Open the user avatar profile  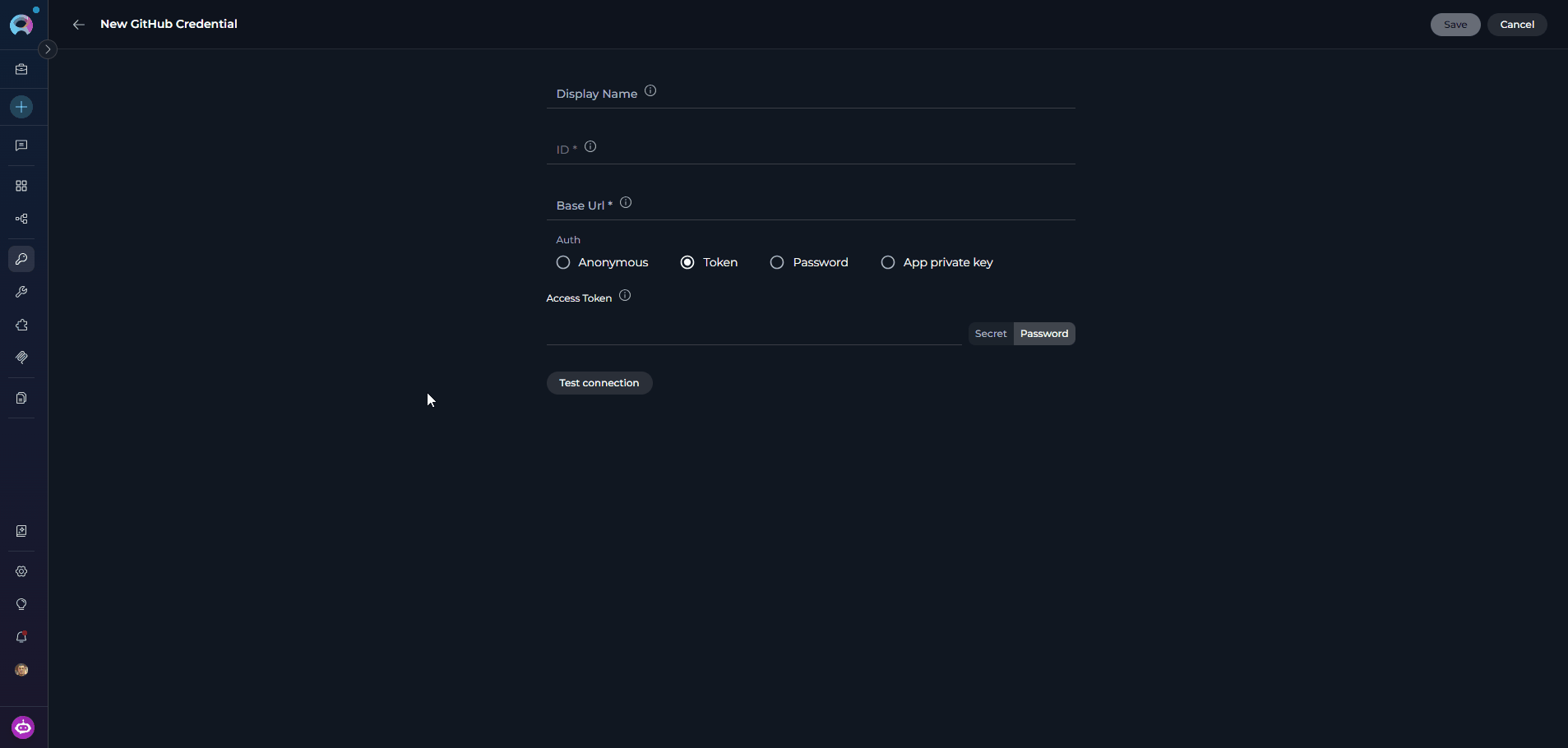click(x=21, y=670)
